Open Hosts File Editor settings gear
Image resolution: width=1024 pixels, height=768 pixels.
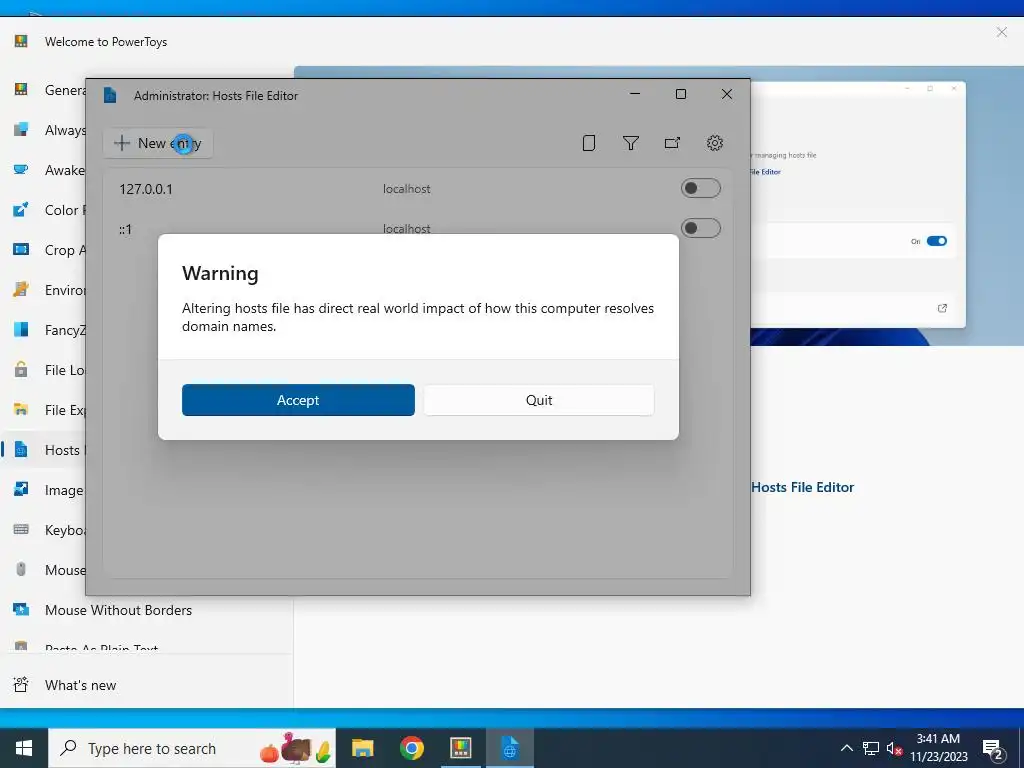point(714,143)
